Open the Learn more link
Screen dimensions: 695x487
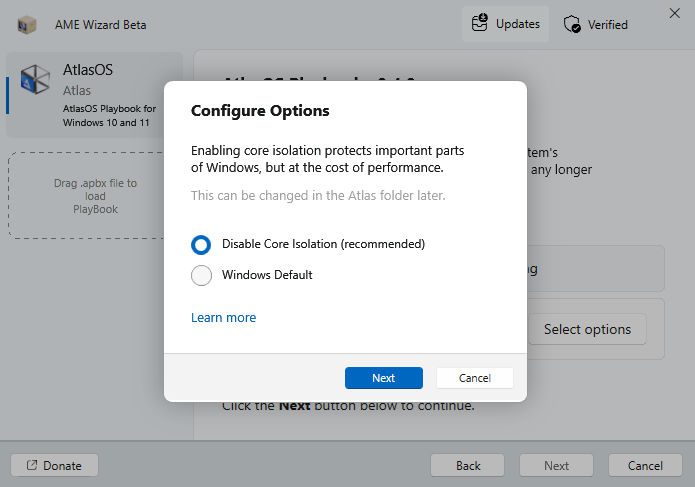click(x=223, y=317)
